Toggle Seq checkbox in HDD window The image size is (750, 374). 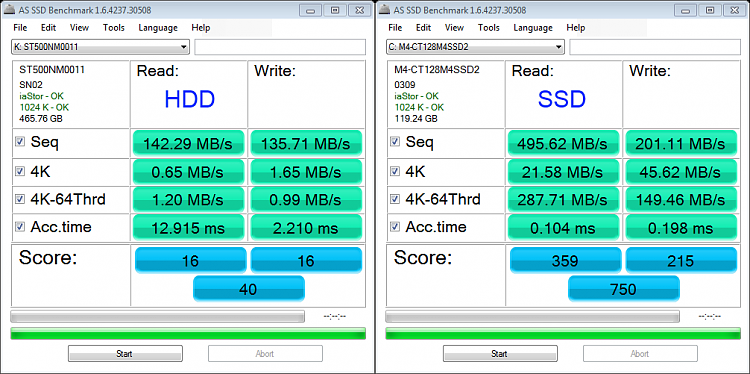[x=20, y=142]
